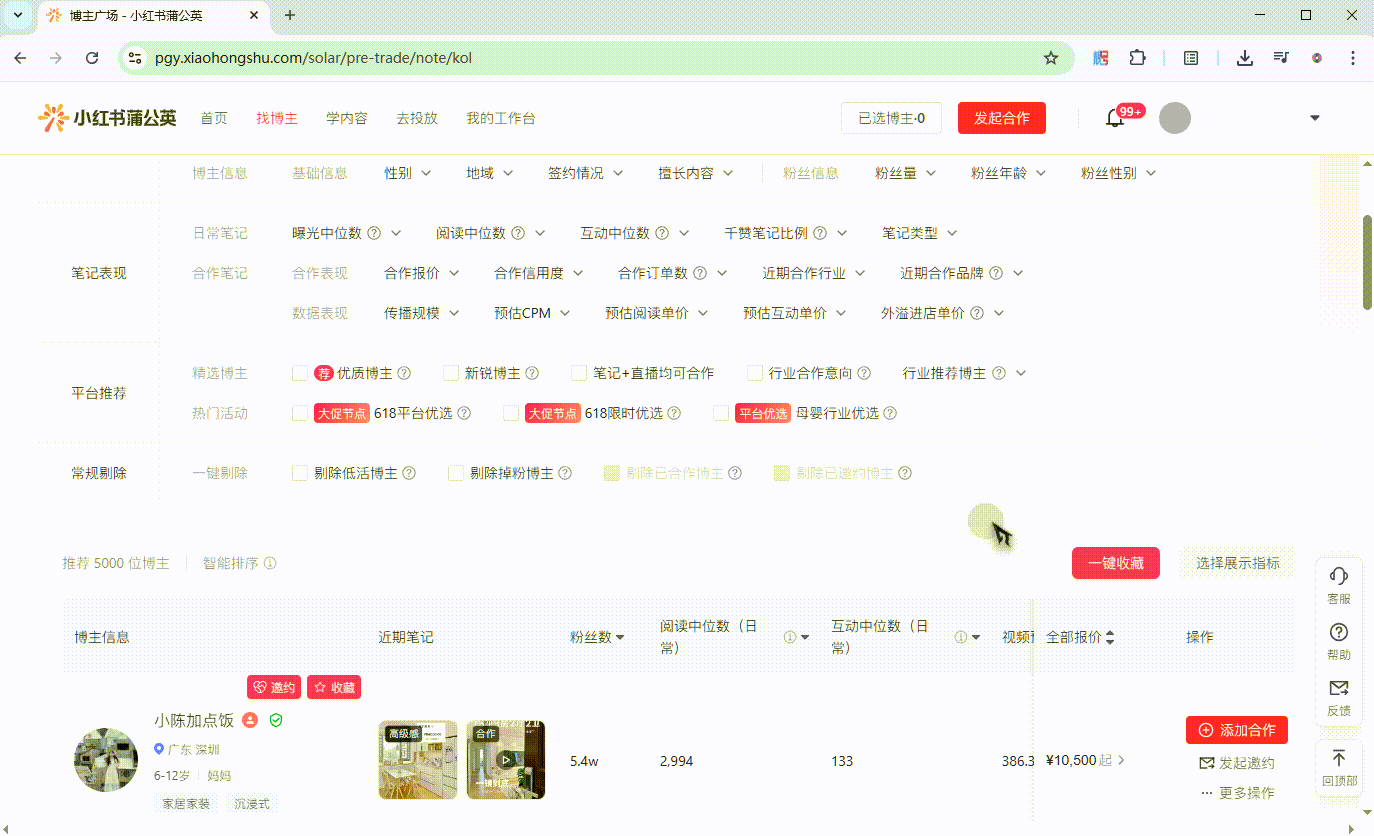Viewport: 1374px width, 836px height.
Task: Bookmark this page with star icon
Action: pyautogui.click(x=1051, y=58)
